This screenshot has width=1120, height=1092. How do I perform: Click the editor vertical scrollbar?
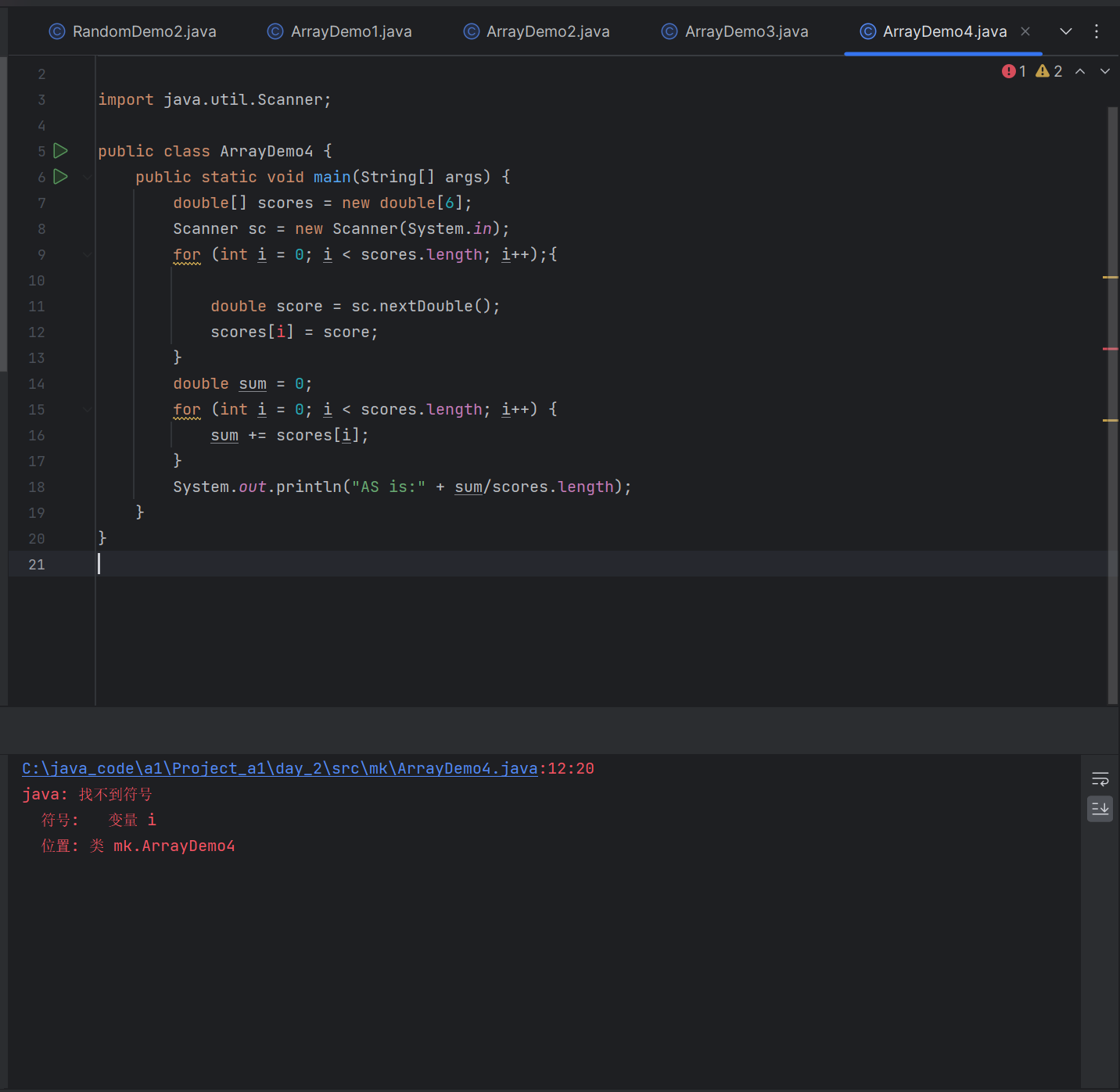coord(1113,405)
